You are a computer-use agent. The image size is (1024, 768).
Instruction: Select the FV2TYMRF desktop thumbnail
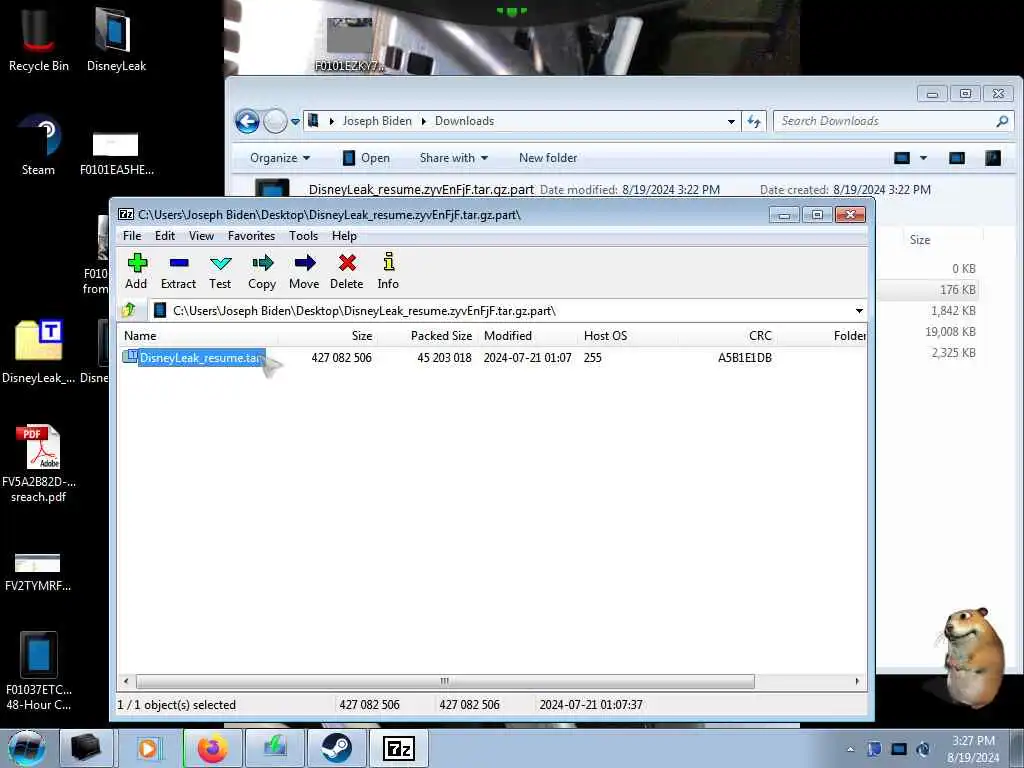(38, 572)
